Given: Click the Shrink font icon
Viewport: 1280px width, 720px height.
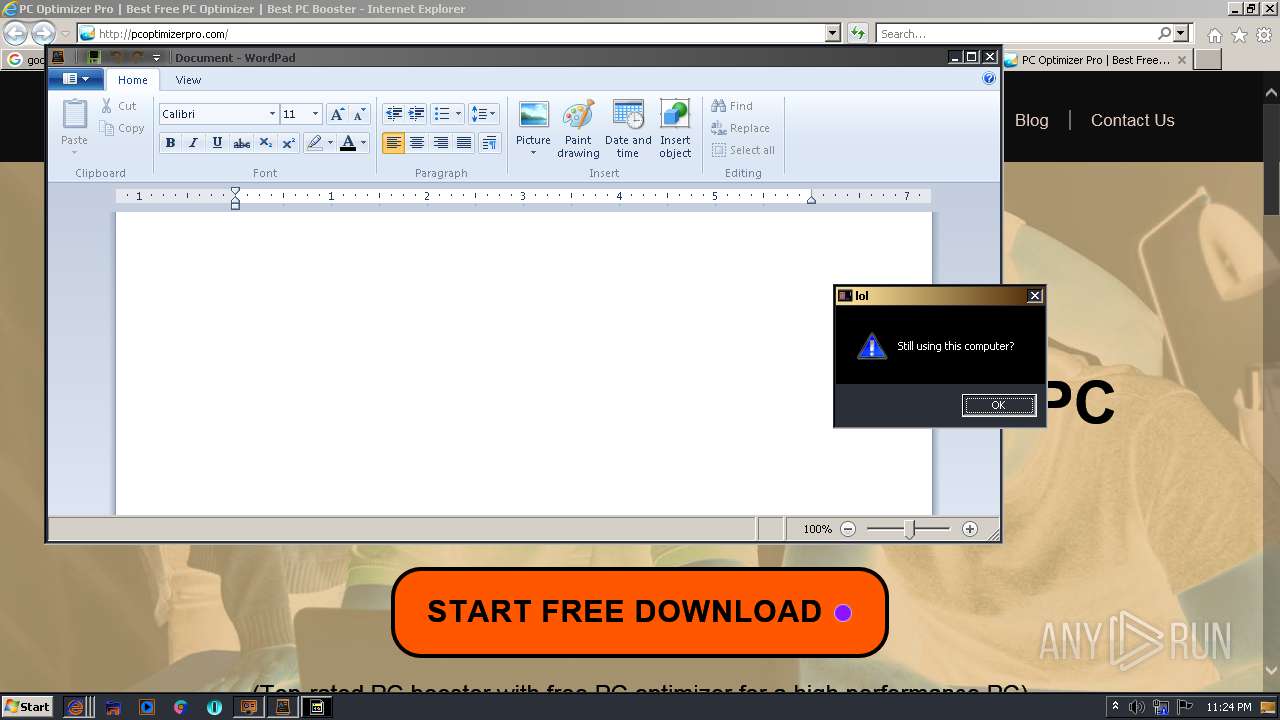Looking at the screenshot, I should (360, 114).
